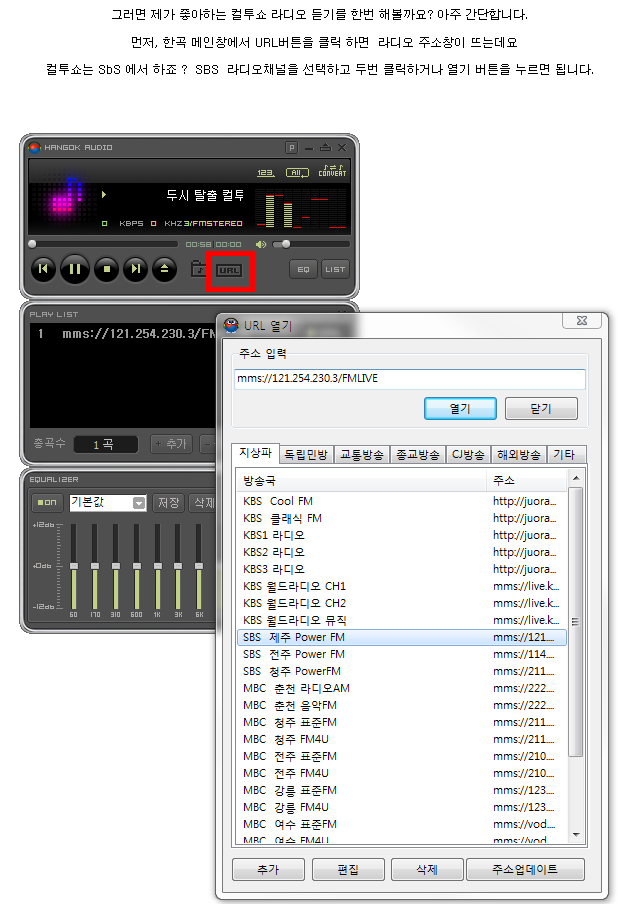Select MBC 청주 표준FM station

pyautogui.click(x=402, y=722)
